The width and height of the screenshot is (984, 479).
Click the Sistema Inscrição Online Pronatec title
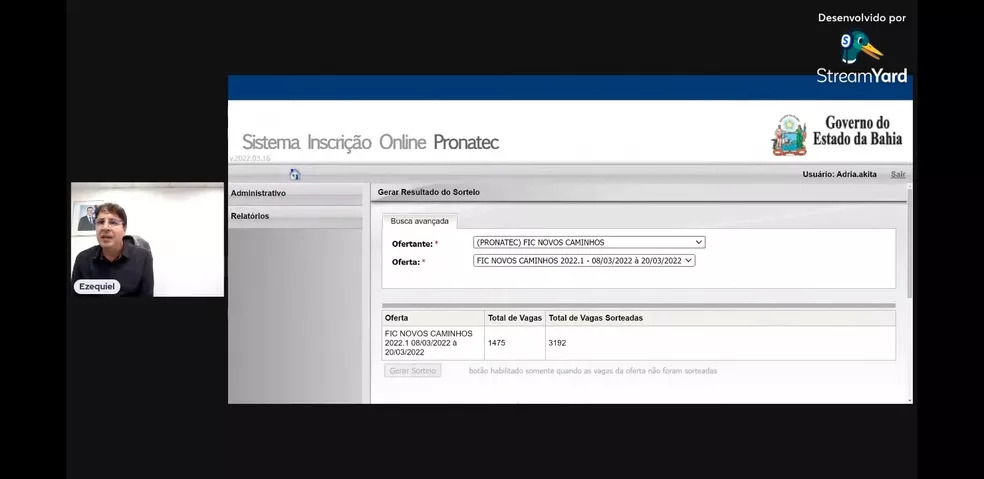(x=370, y=143)
